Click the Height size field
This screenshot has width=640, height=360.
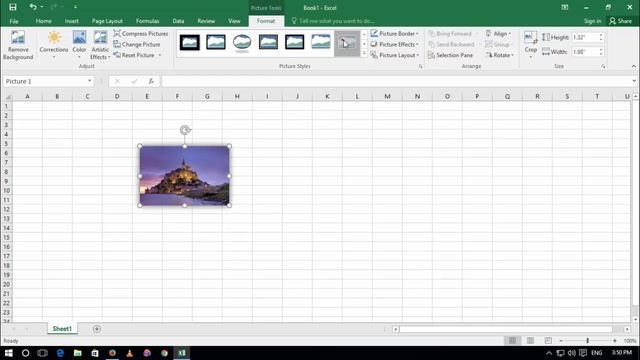(x=584, y=37)
